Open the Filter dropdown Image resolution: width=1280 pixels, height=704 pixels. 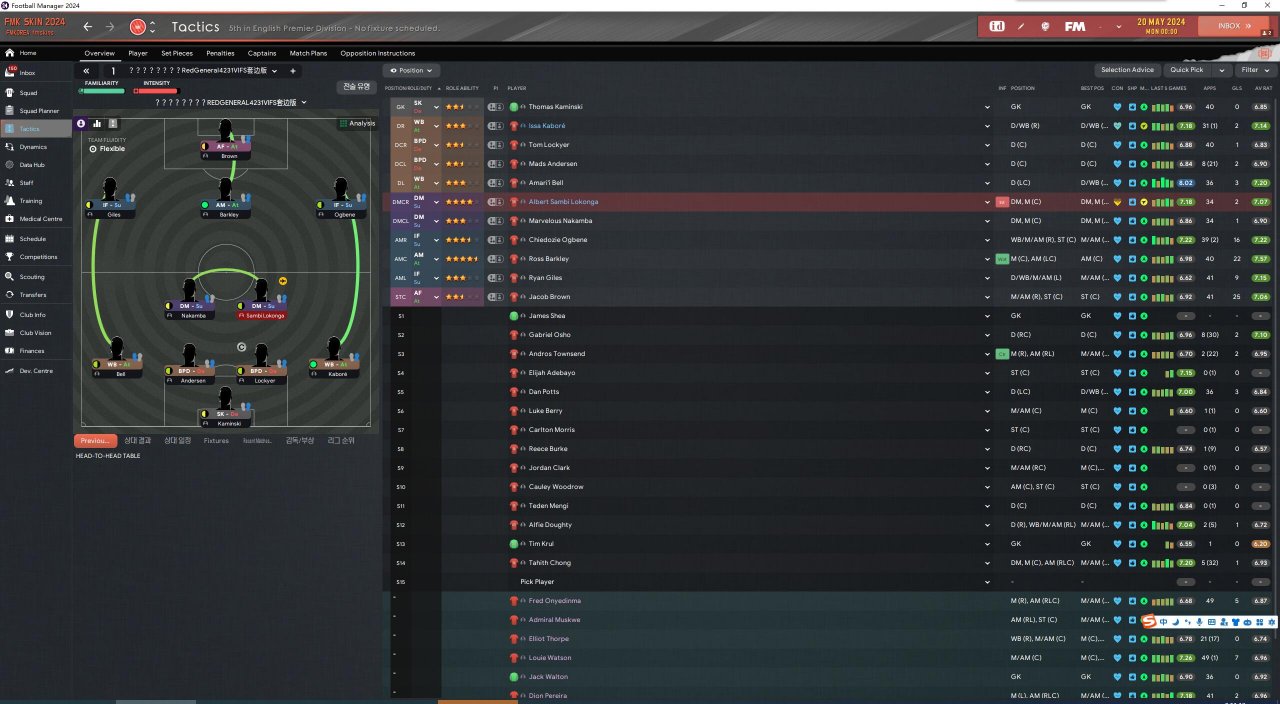tap(1254, 70)
